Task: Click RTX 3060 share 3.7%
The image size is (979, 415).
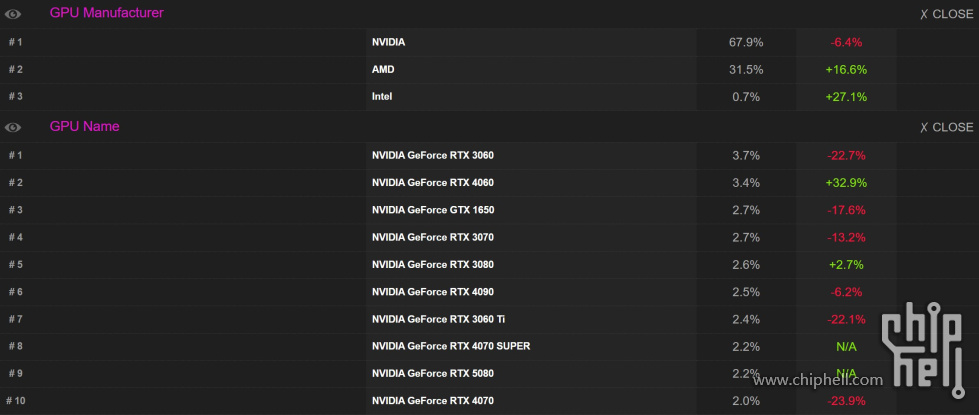Action: (x=745, y=155)
